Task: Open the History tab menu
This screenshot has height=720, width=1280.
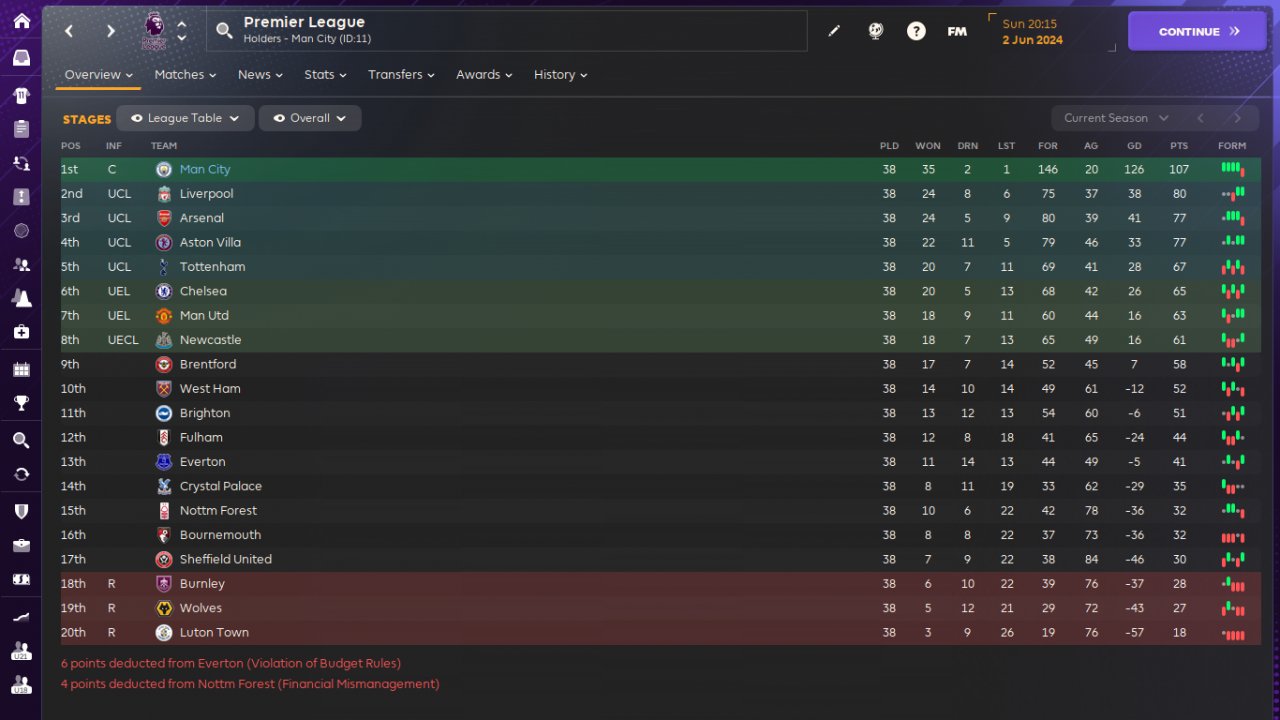Action: point(560,75)
